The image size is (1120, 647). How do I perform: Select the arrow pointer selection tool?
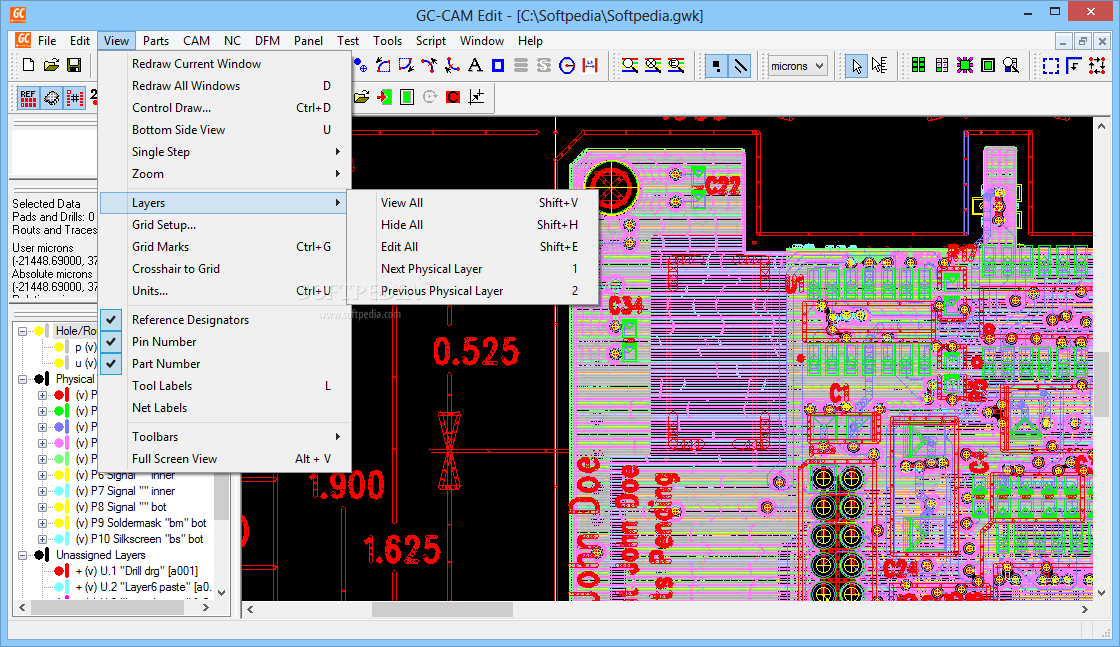[x=856, y=66]
